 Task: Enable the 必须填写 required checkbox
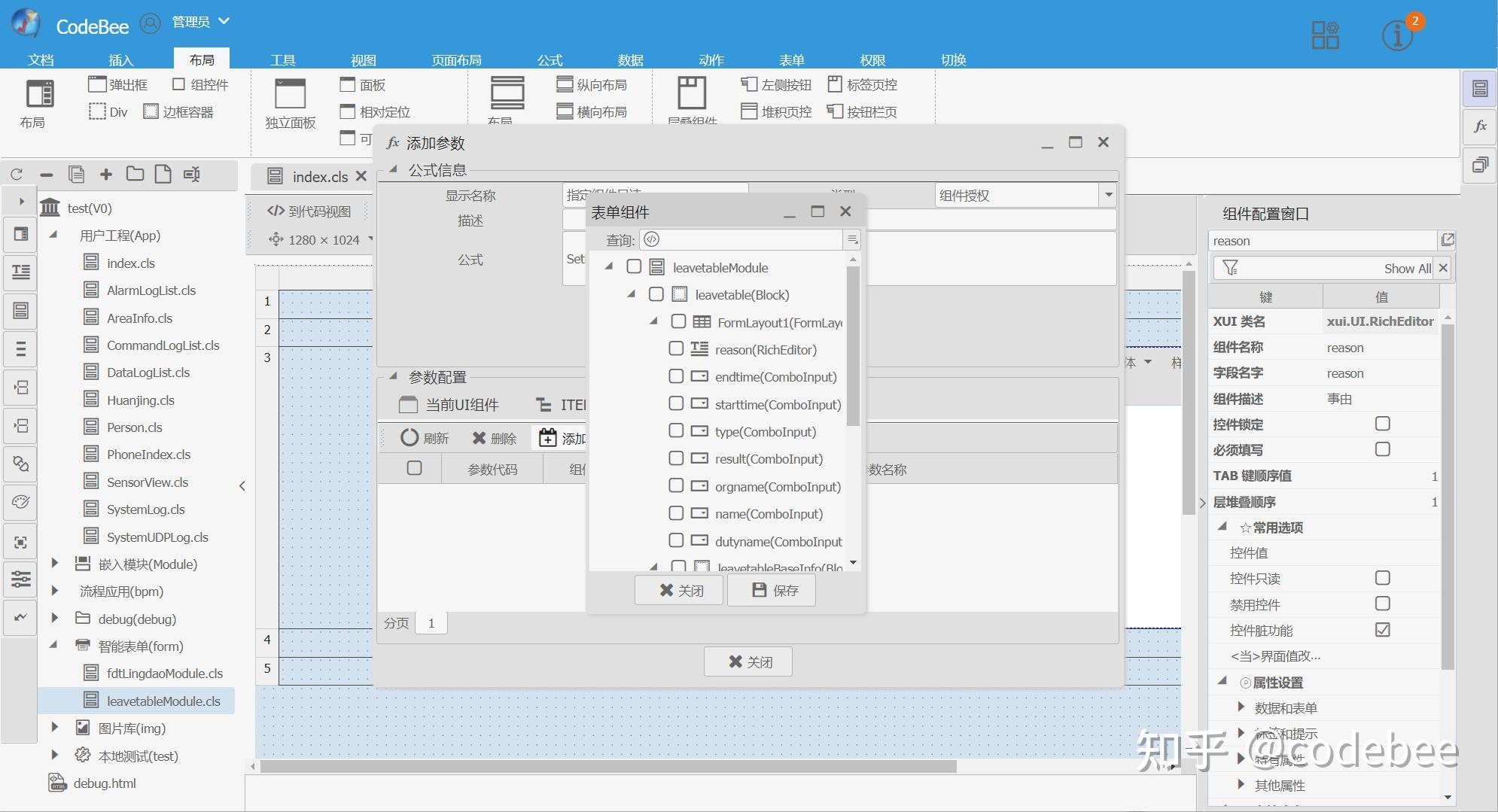1382,449
